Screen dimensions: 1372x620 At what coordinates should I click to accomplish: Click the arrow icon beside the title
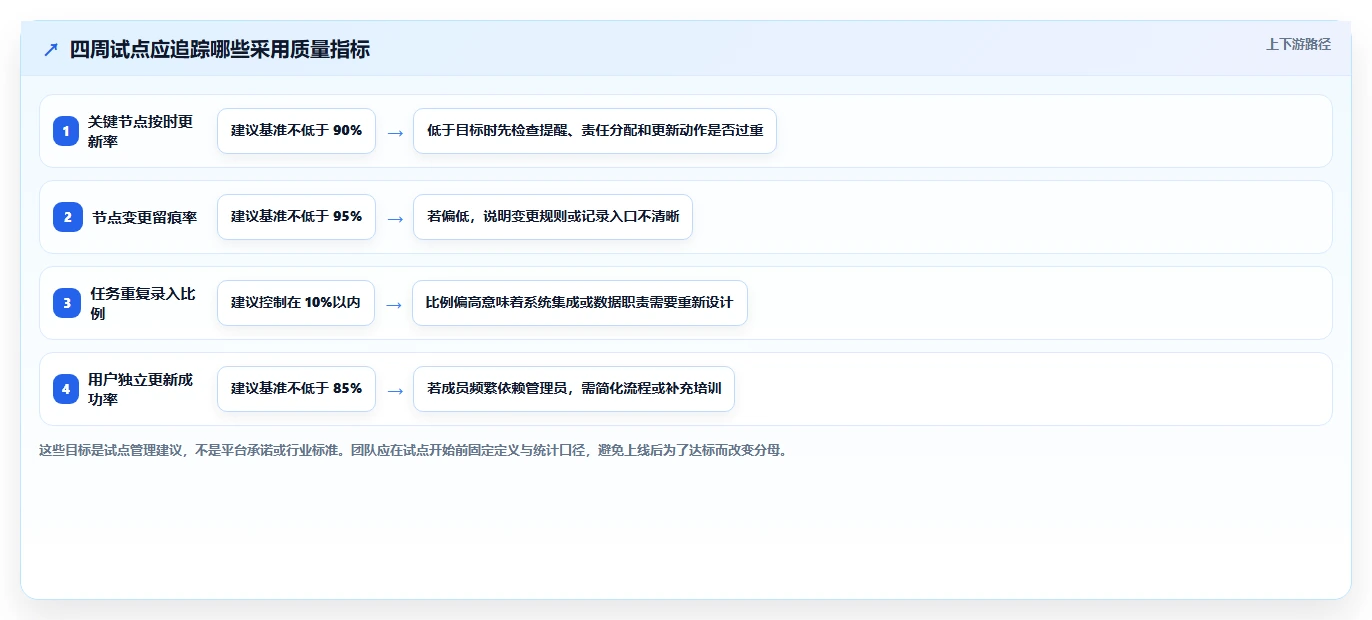(x=51, y=49)
